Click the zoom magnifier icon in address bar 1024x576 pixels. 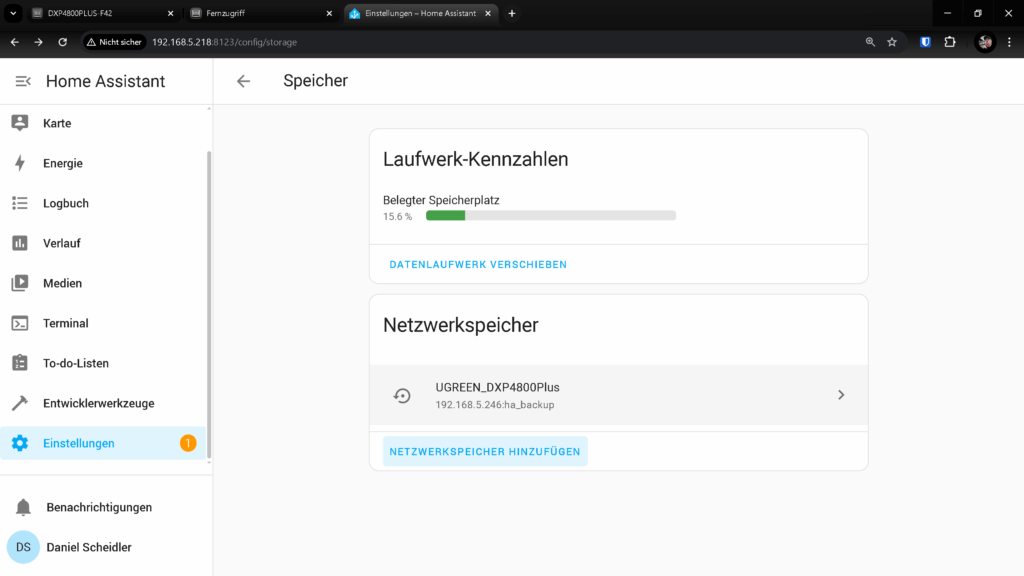(x=870, y=42)
